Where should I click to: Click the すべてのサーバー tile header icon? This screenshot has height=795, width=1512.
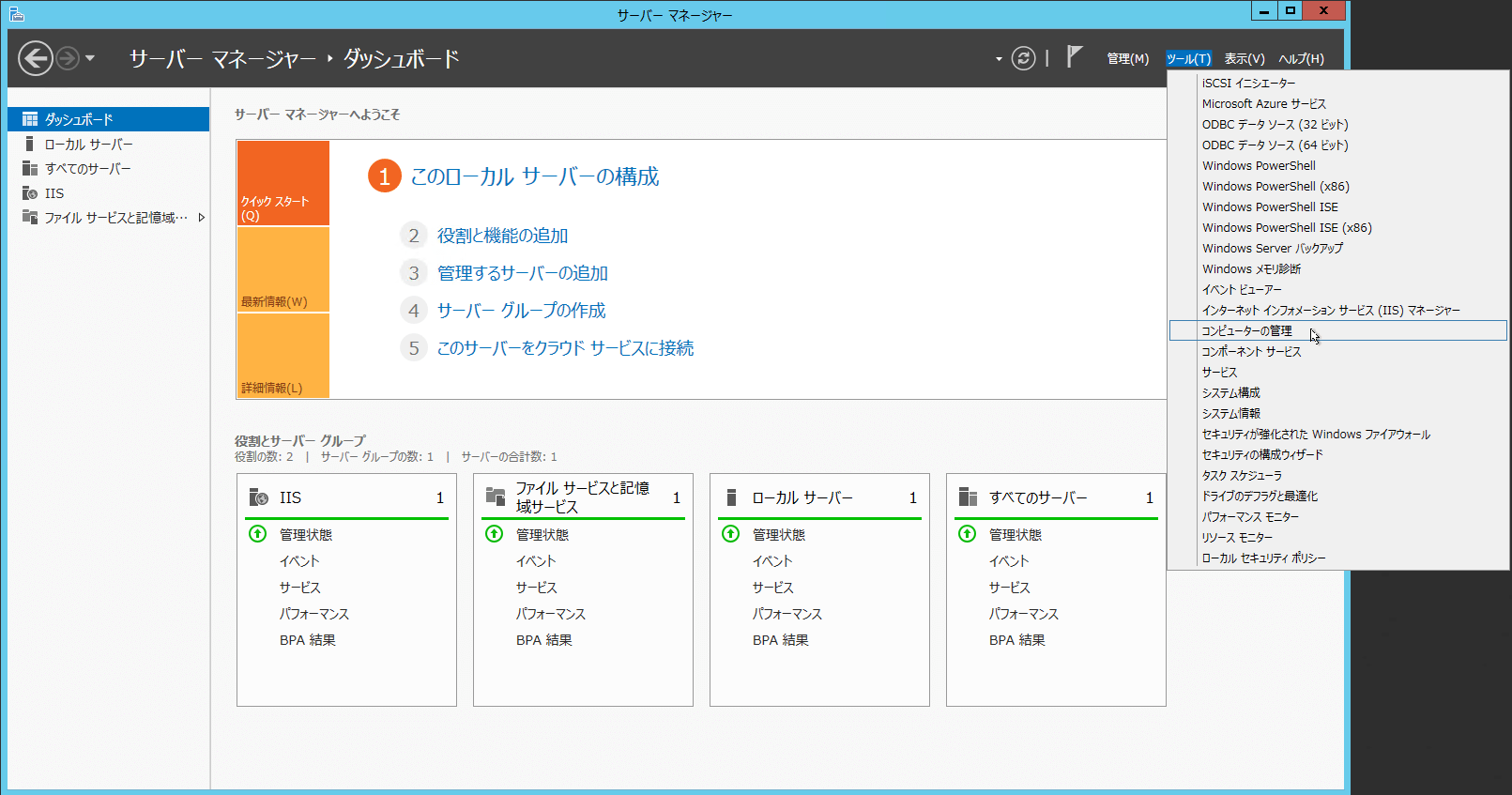click(968, 497)
